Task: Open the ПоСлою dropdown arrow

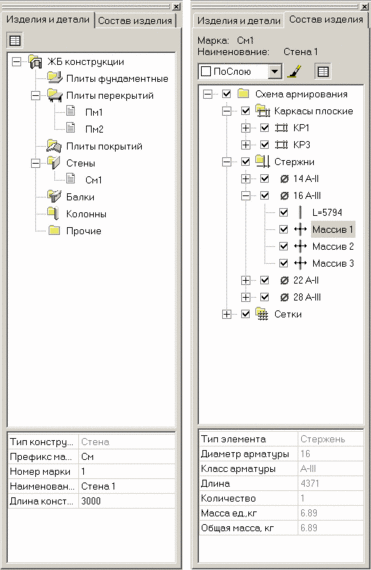Action: pyautogui.click(x=275, y=71)
